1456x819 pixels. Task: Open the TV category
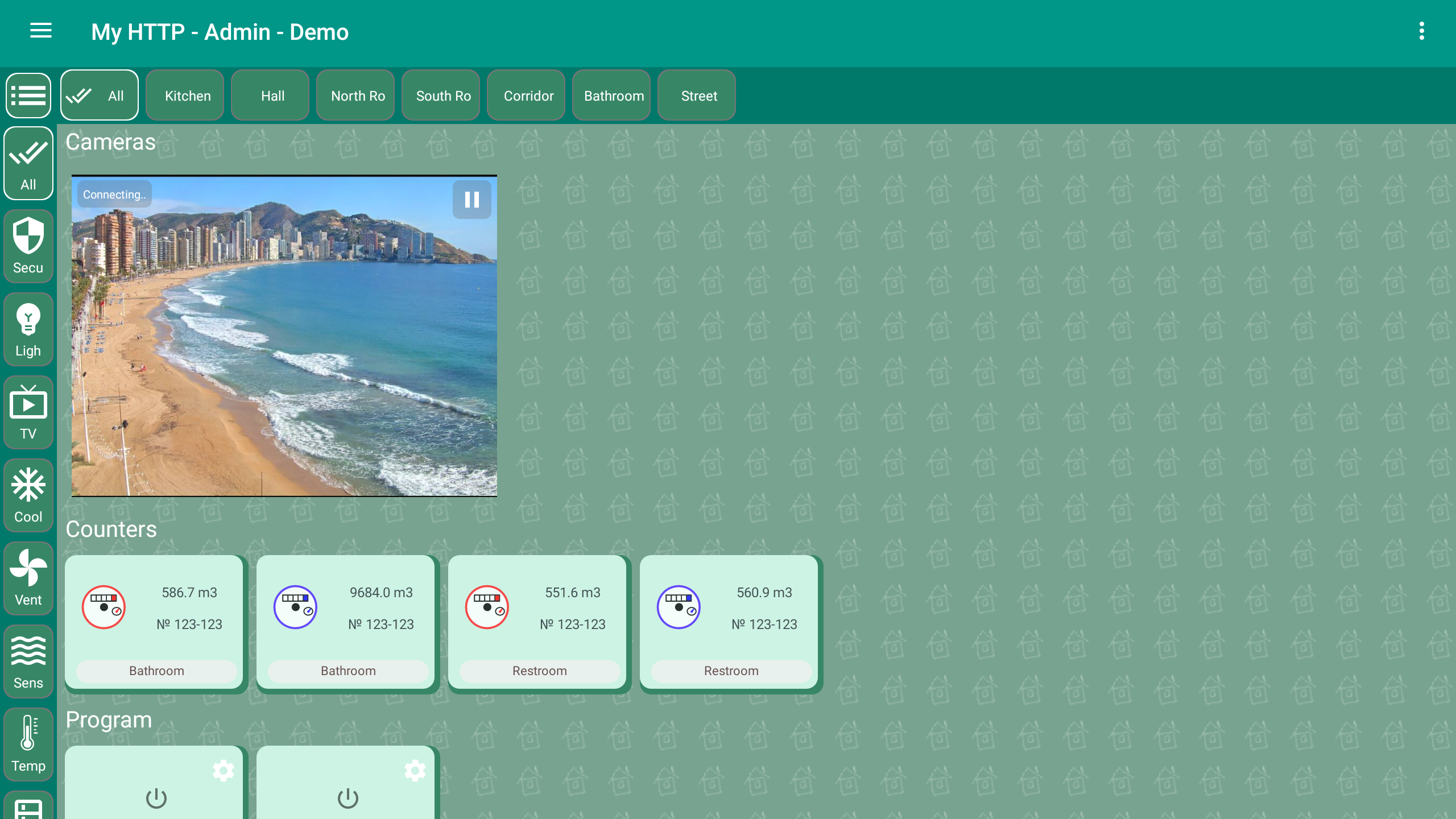point(28,412)
